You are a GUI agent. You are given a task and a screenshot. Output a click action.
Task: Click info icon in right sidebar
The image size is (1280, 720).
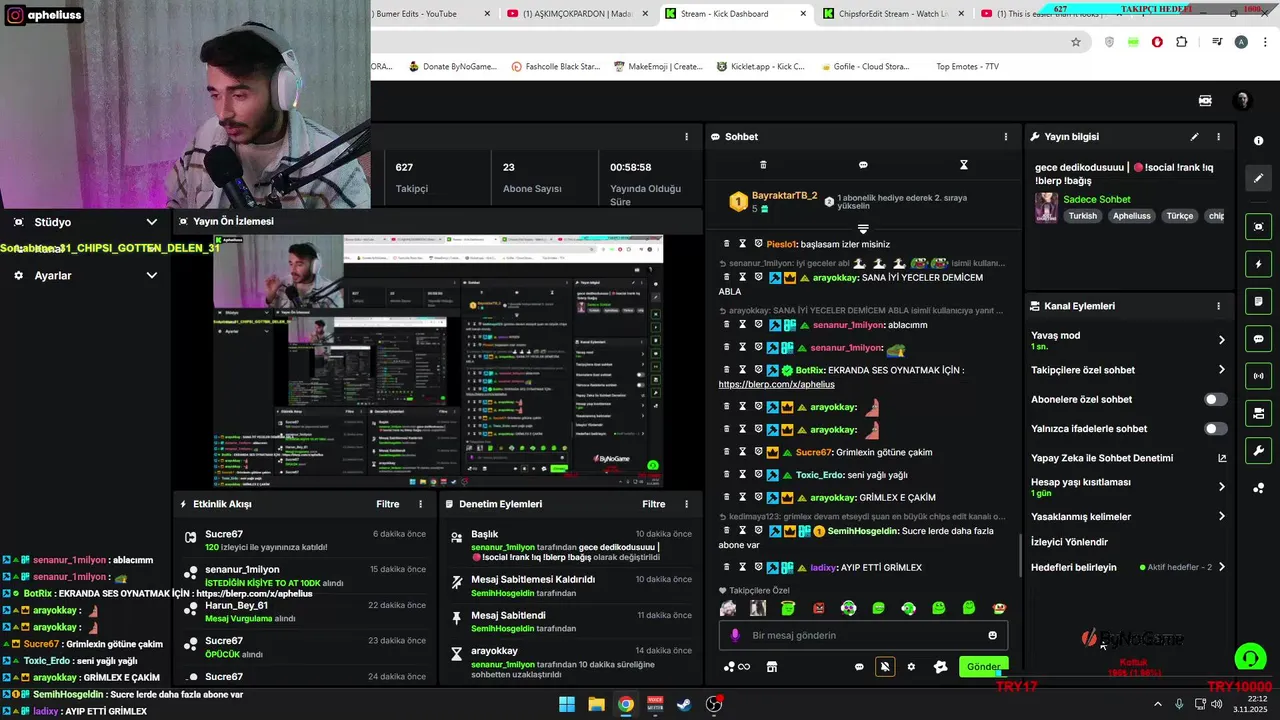click(1259, 141)
